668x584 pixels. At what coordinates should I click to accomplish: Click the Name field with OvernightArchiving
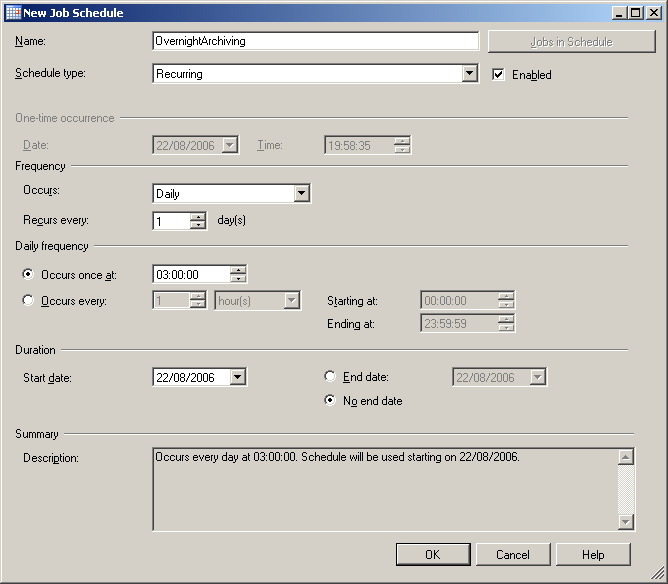click(315, 41)
